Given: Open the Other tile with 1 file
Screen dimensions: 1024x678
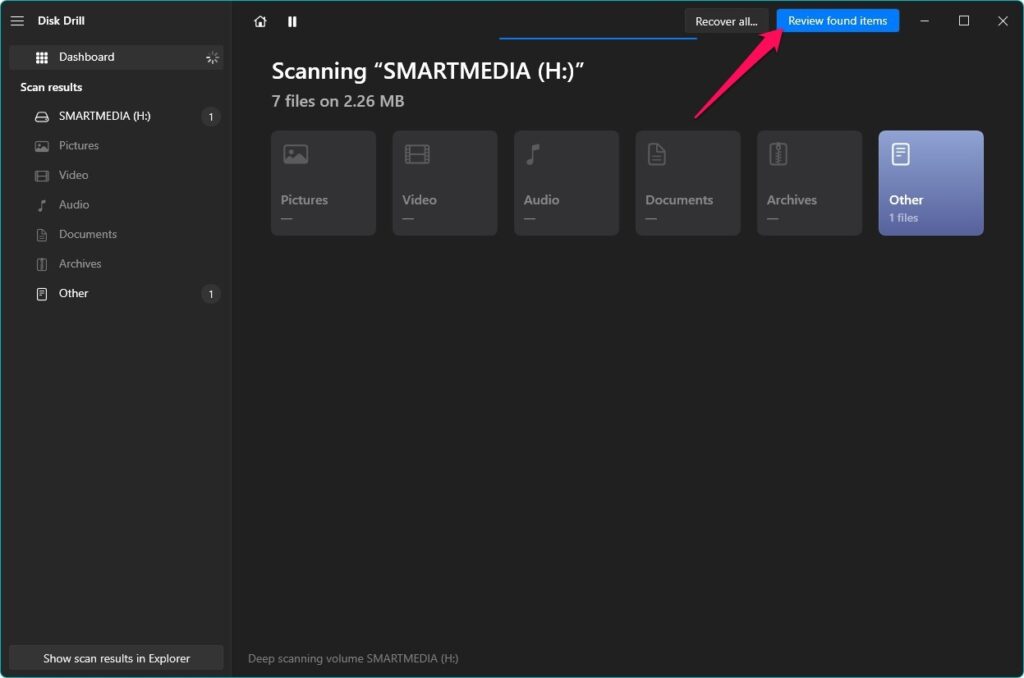Looking at the screenshot, I should (x=930, y=182).
